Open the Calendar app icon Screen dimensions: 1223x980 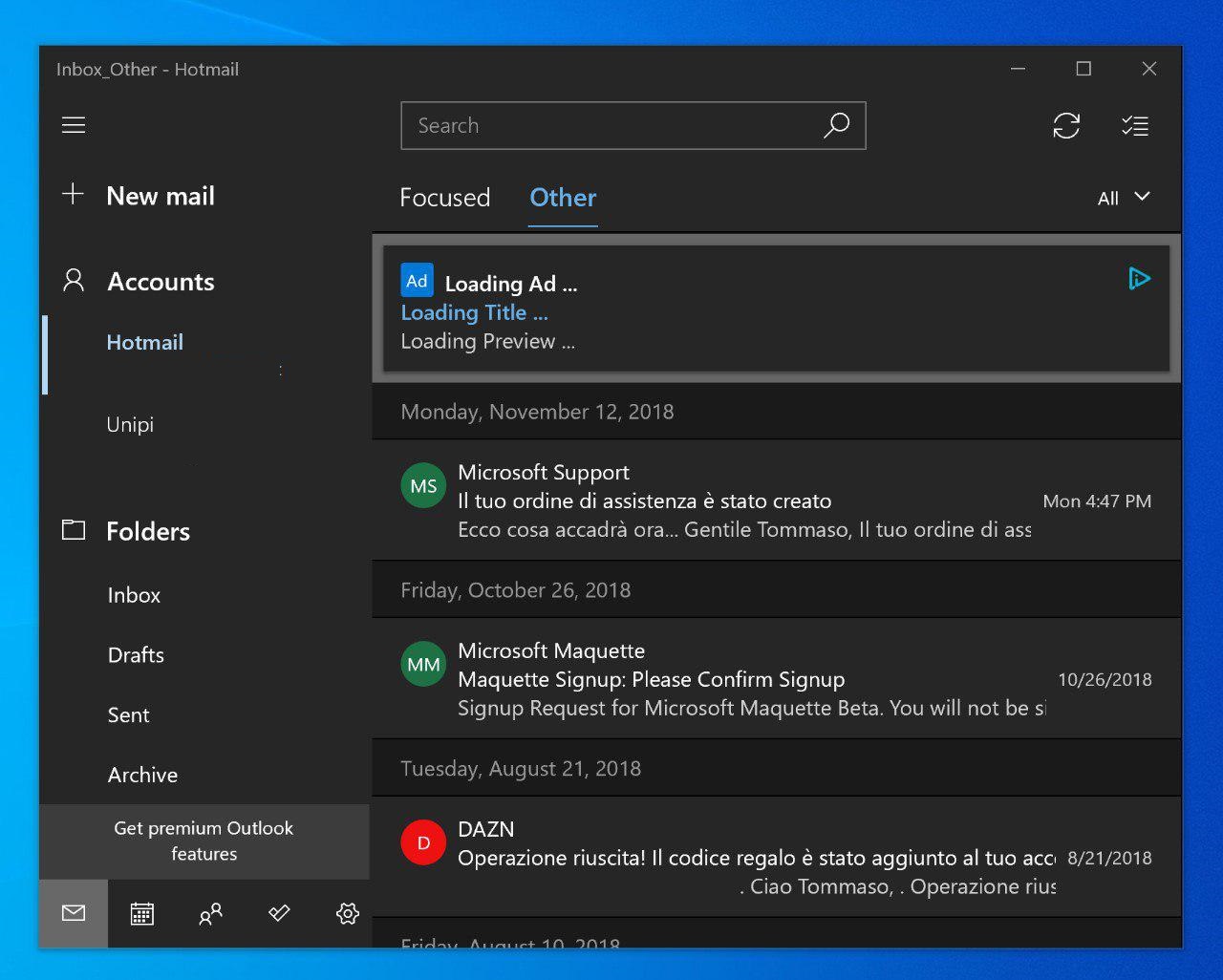(x=141, y=914)
